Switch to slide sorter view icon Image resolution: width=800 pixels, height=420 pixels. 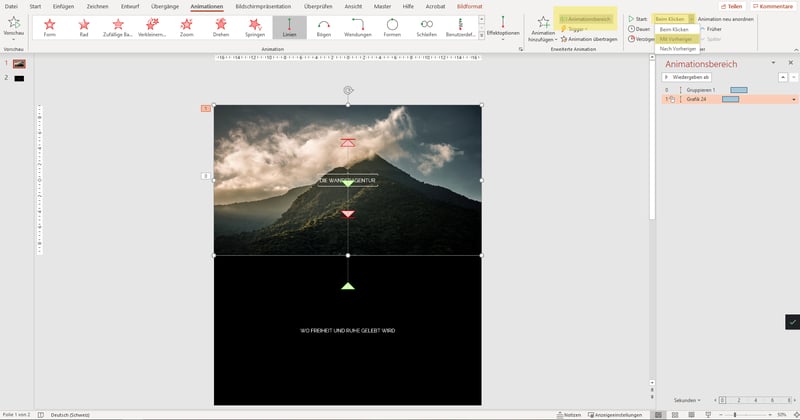point(675,415)
